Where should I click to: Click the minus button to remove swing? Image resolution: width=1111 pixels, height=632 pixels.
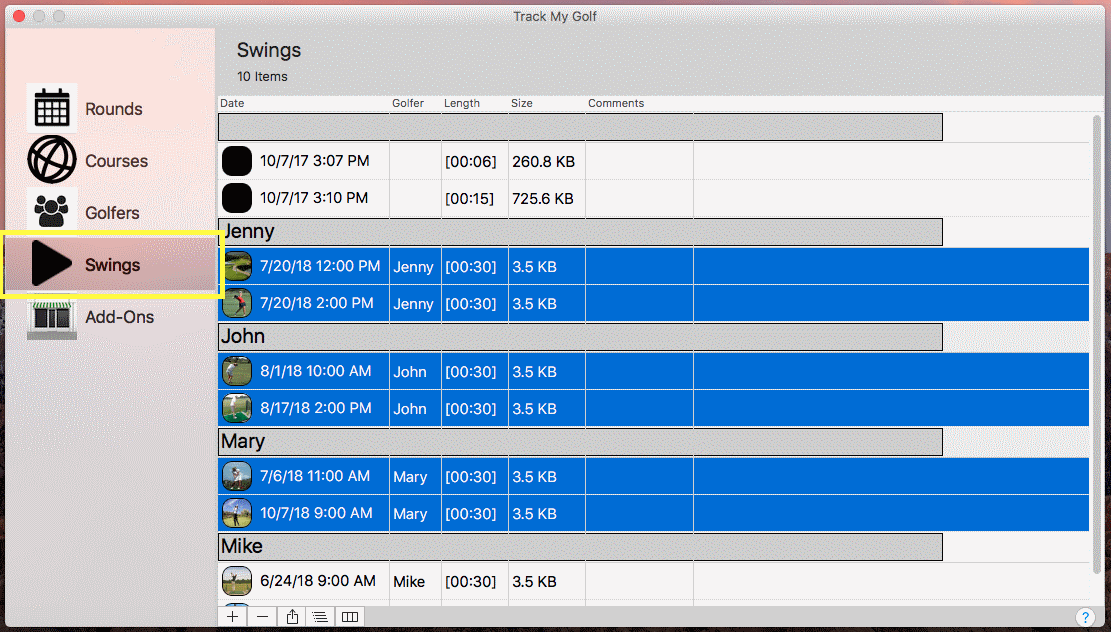click(x=262, y=617)
